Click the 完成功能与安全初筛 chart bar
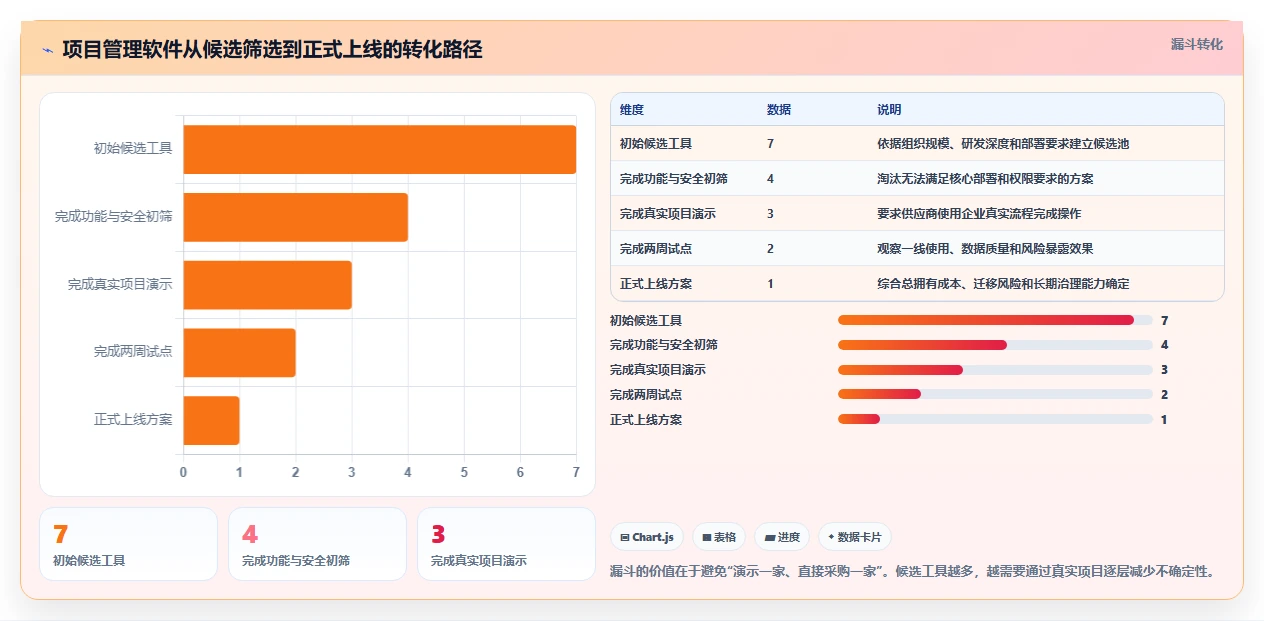 [x=296, y=217]
